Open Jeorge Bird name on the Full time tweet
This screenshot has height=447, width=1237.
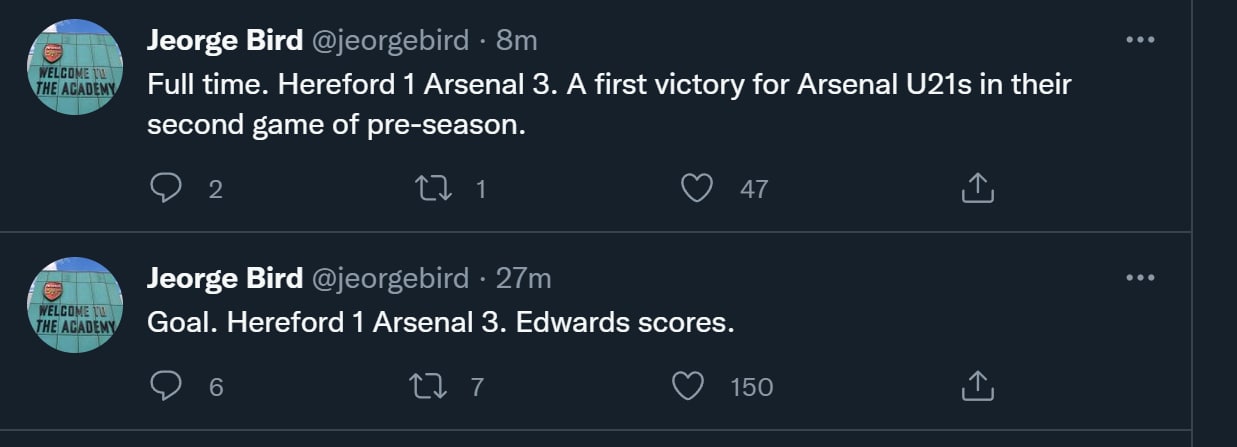[225, 40]
